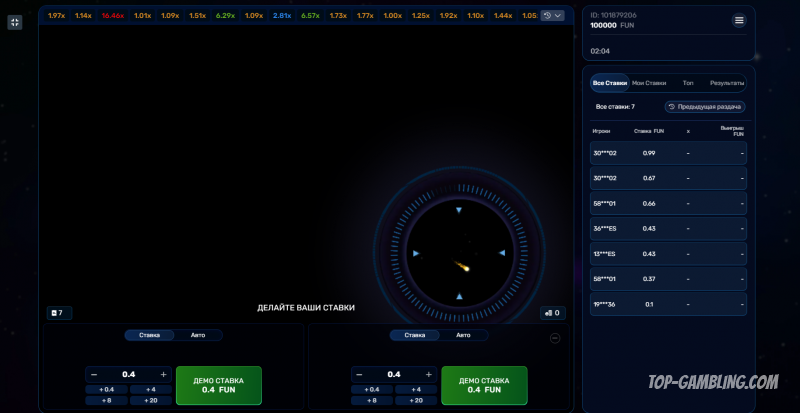Decrease the right bet amount with minus
Viewport: 800px width, 413px height.
click(x=360, y=374)
